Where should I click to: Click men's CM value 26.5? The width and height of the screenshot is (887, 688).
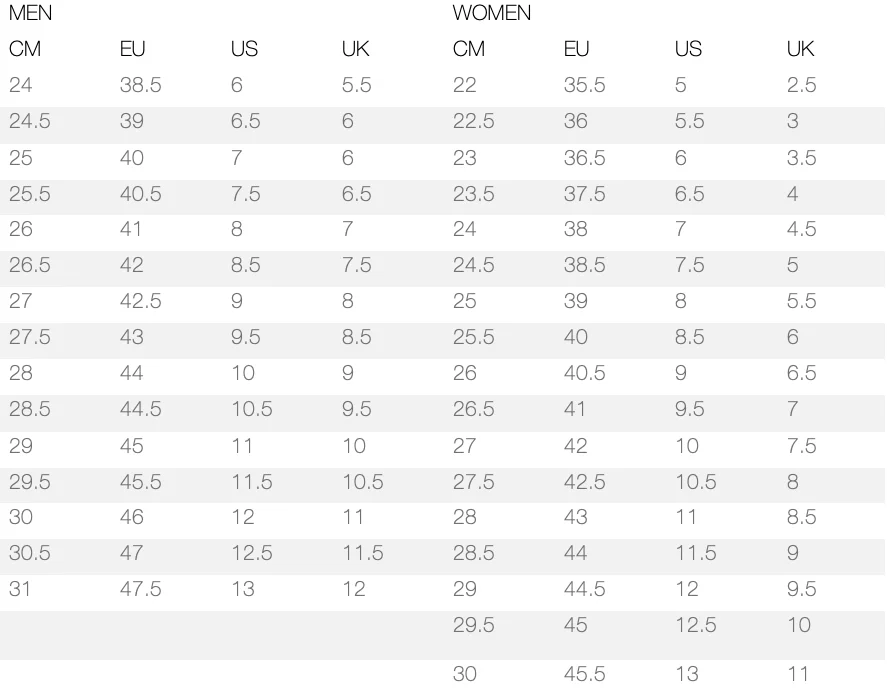point(30,265)
